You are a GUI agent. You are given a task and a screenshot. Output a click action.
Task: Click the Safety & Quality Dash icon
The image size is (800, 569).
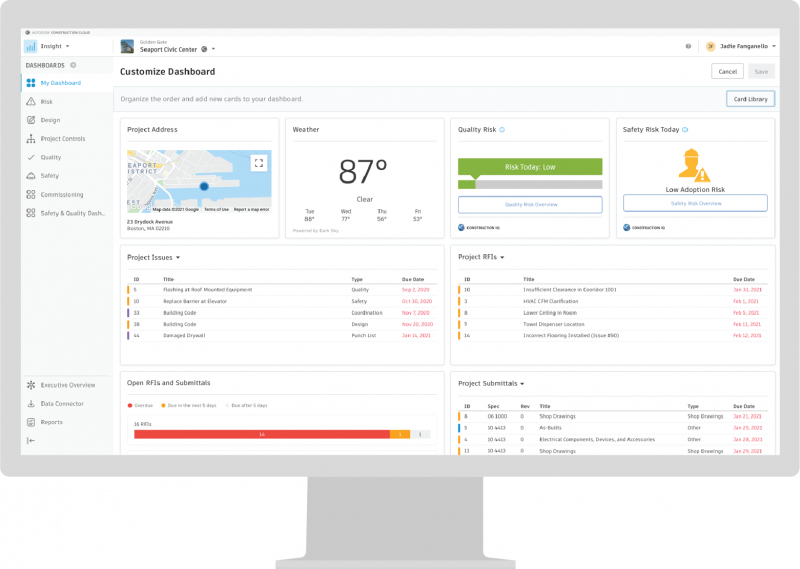pos(31,213)
